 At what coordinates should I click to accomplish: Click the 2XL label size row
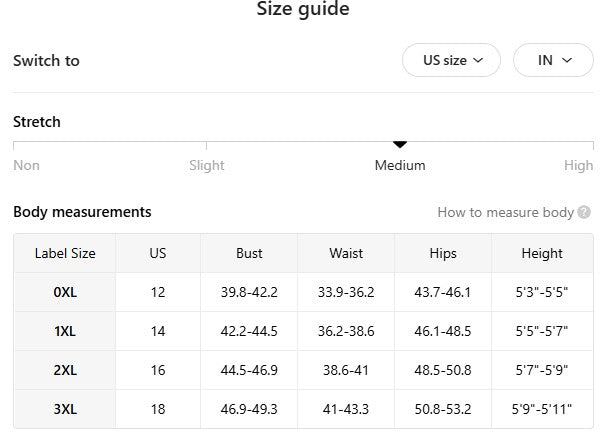(65, 370)
